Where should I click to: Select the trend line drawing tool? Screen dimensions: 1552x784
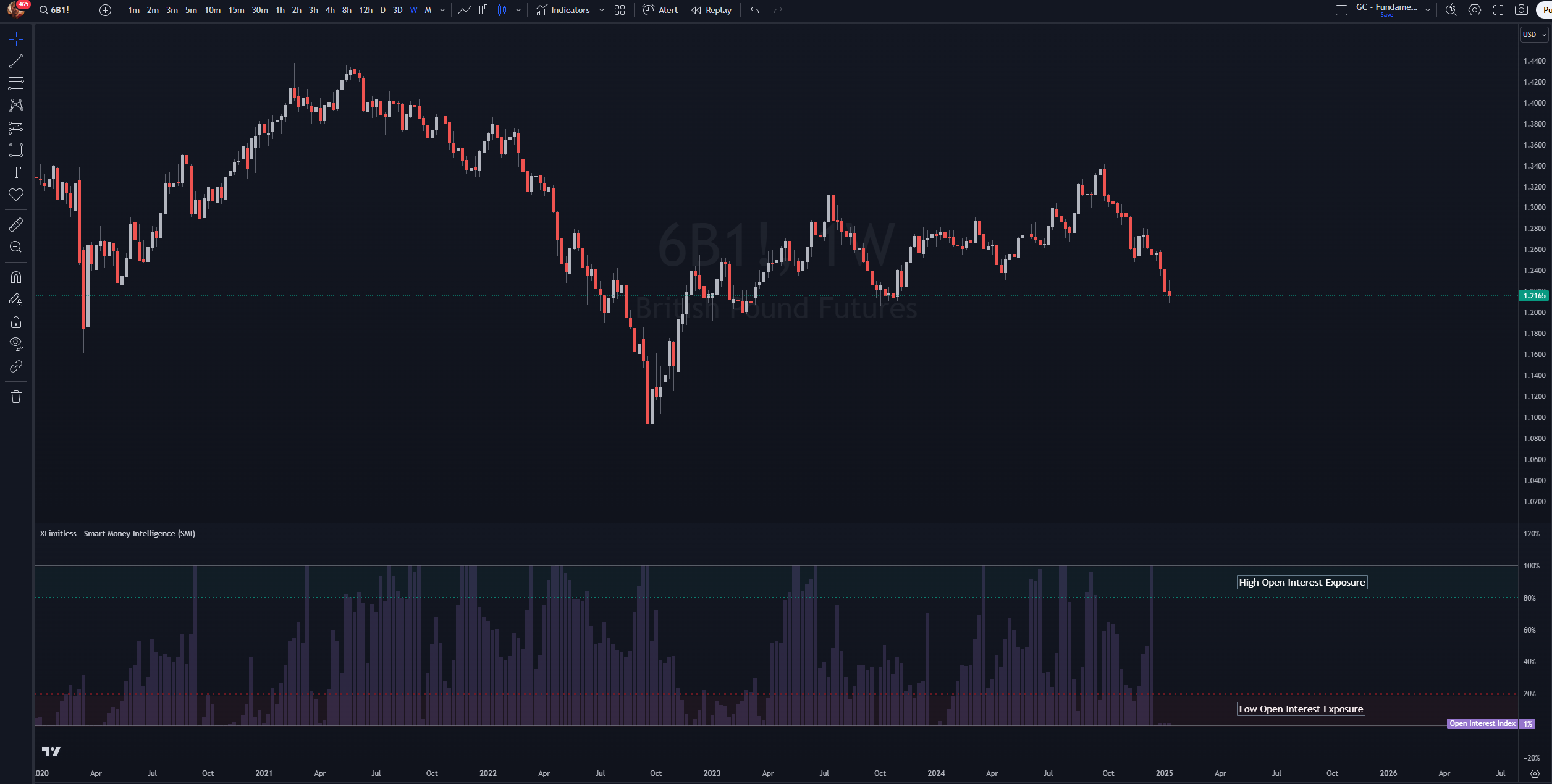coord(16,61)
